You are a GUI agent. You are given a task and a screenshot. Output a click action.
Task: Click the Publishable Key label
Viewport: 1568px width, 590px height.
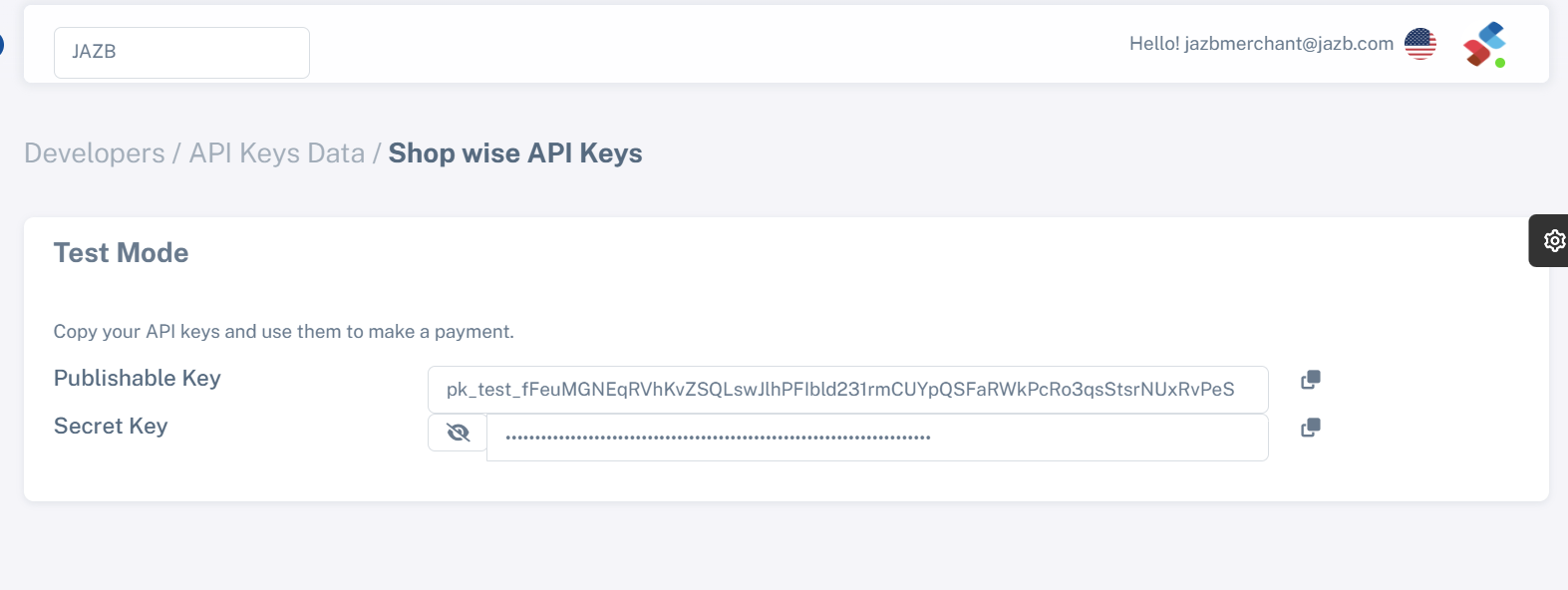pos(138,379)
